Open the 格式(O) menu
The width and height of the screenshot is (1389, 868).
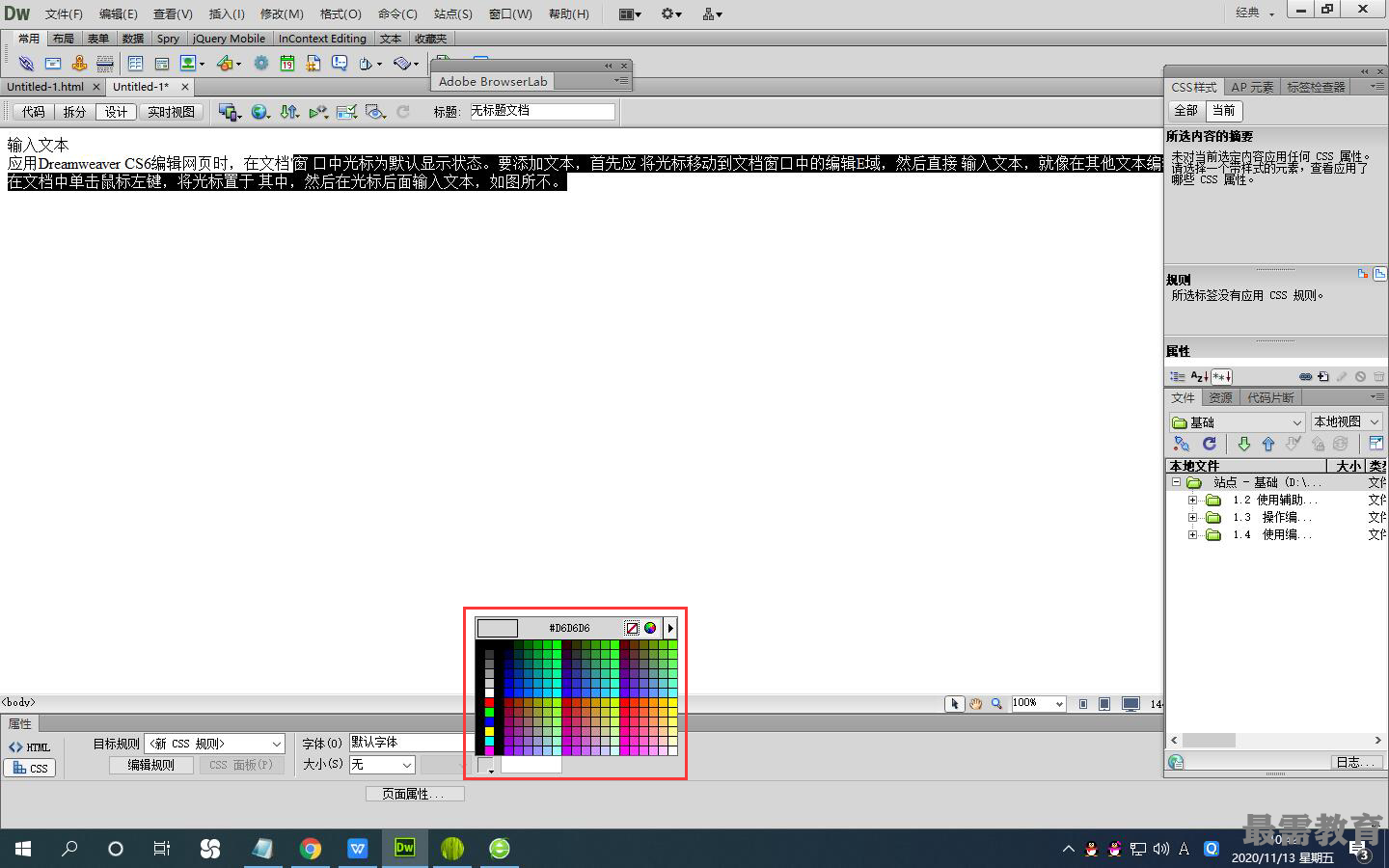(x=340, y=14)
